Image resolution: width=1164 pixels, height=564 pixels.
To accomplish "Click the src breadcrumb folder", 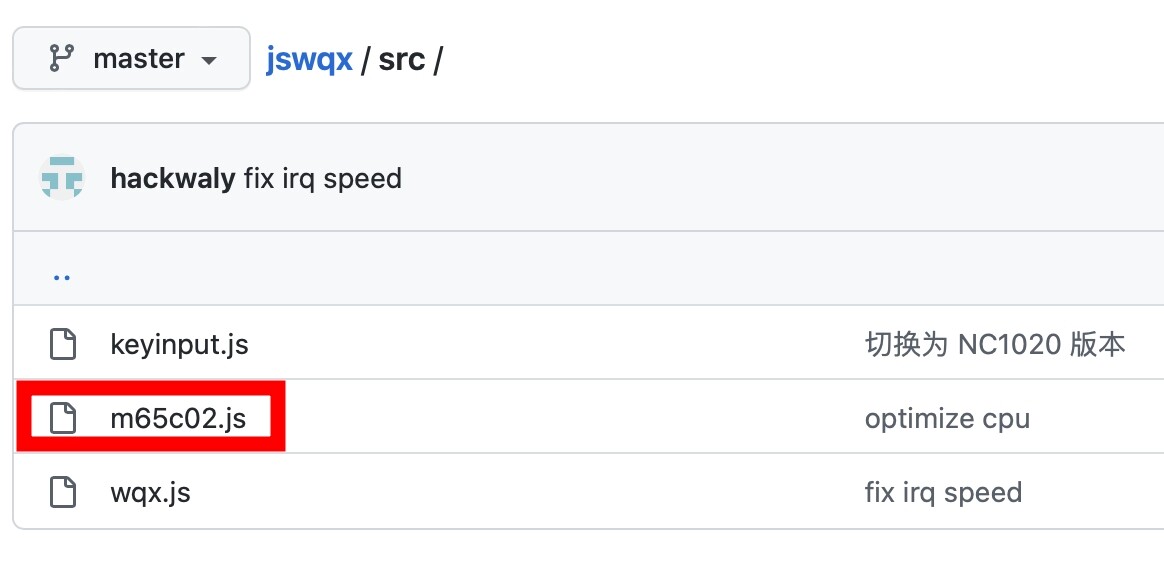I will [402, 59].
